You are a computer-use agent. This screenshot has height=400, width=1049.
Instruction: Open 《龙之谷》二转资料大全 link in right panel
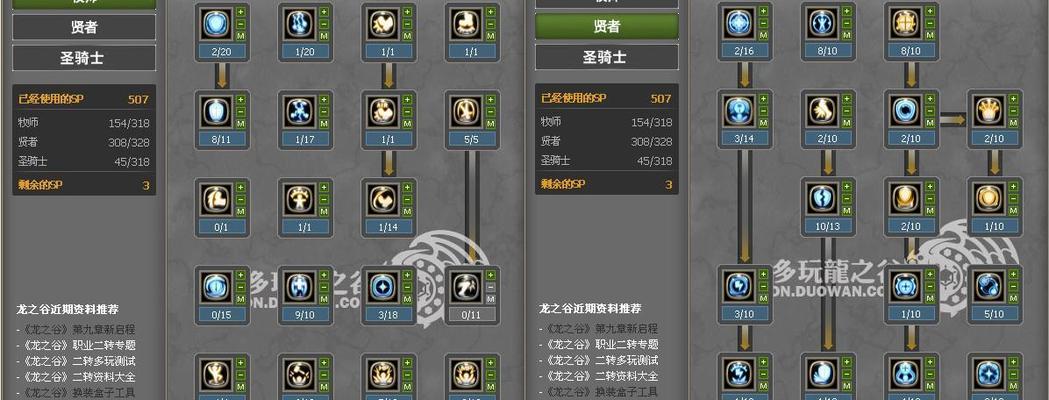(x=601, y=377)
